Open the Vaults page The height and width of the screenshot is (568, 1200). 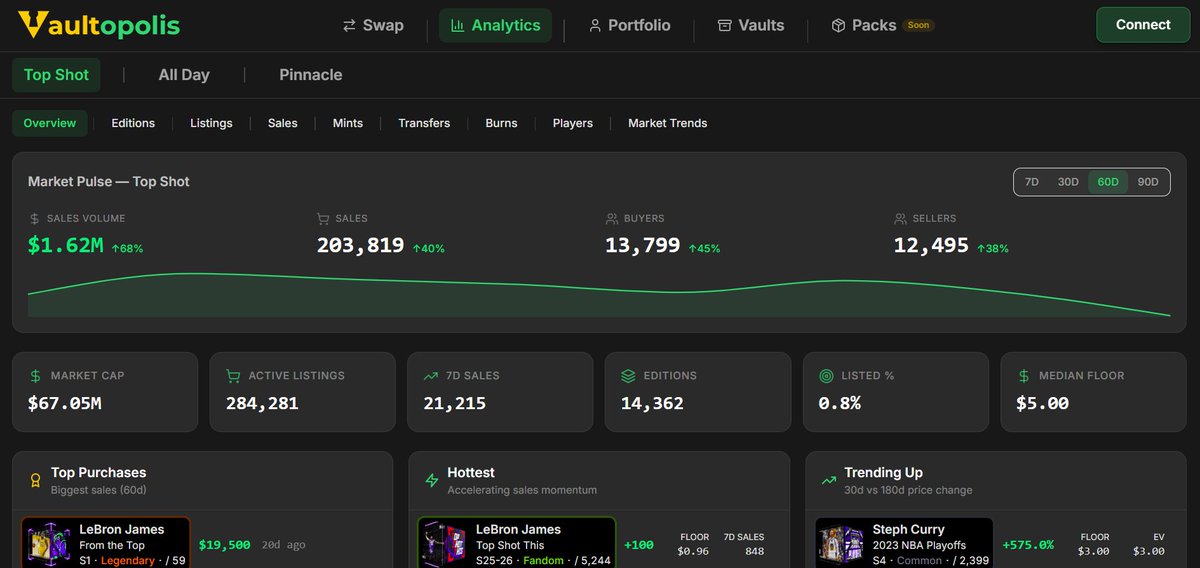751,25
